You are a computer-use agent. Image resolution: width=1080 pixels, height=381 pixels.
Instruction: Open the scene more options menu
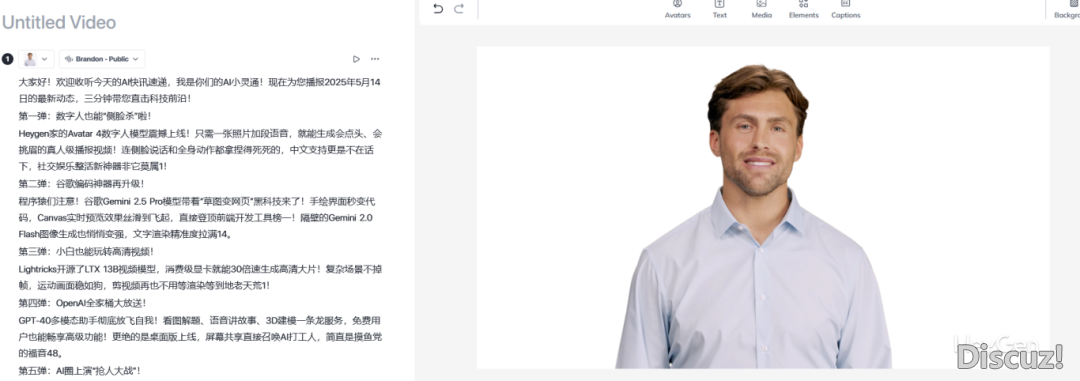point(375,59)
